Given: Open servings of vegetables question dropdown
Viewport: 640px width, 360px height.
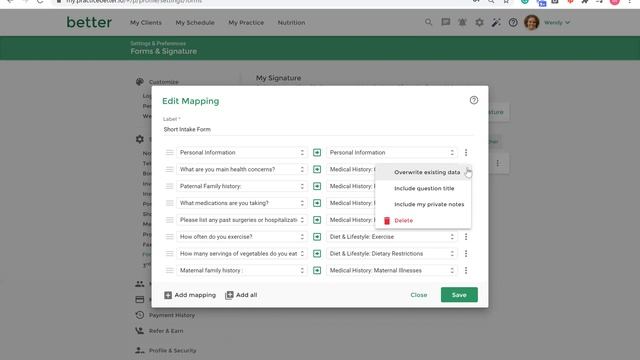Looking at the screenshot, I should (x=242, y=253).
